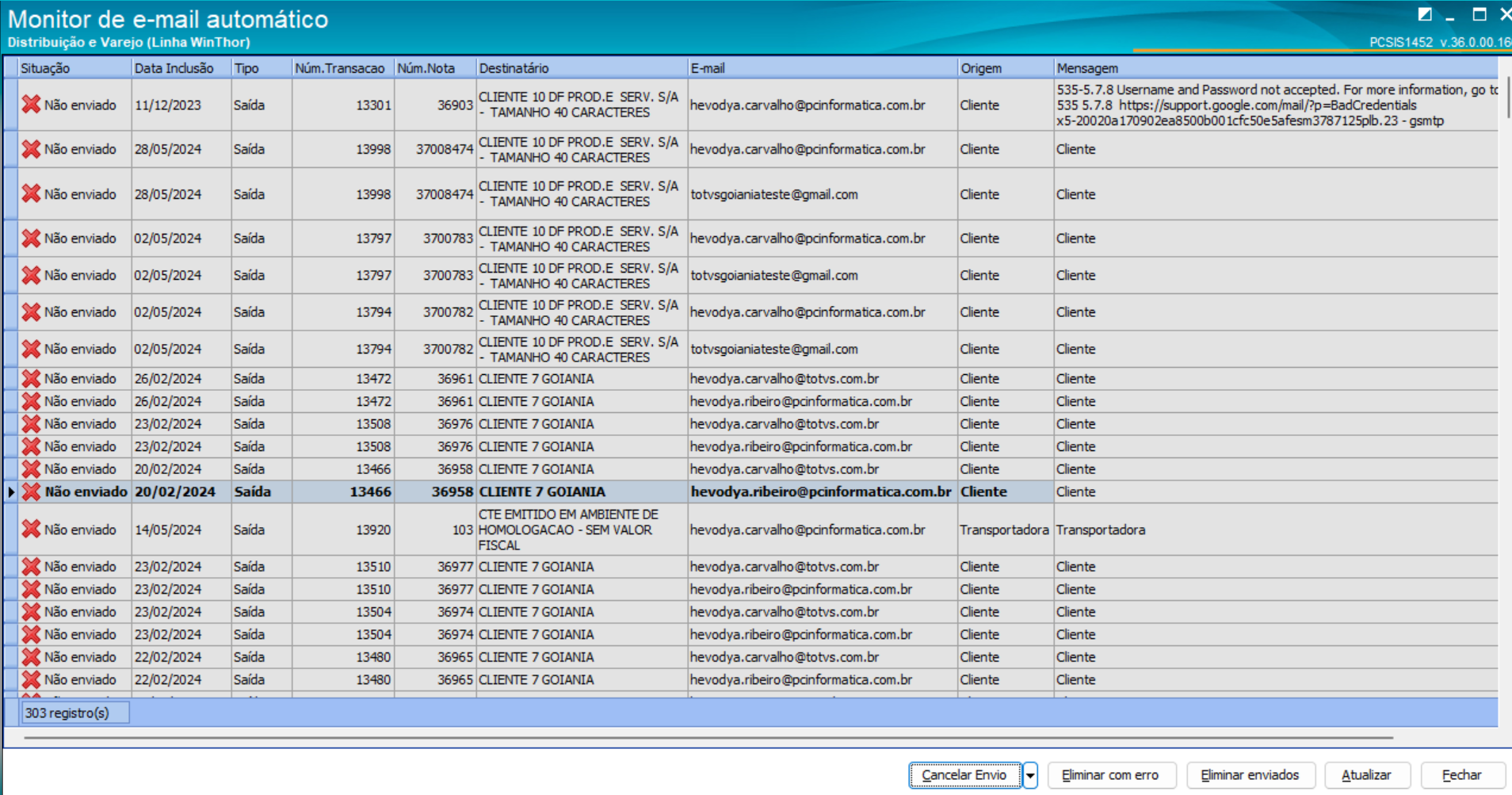Refresh list with the Atualizar button
Image resolution: width=1512 pixels, height=795 pixels.
1366,775
